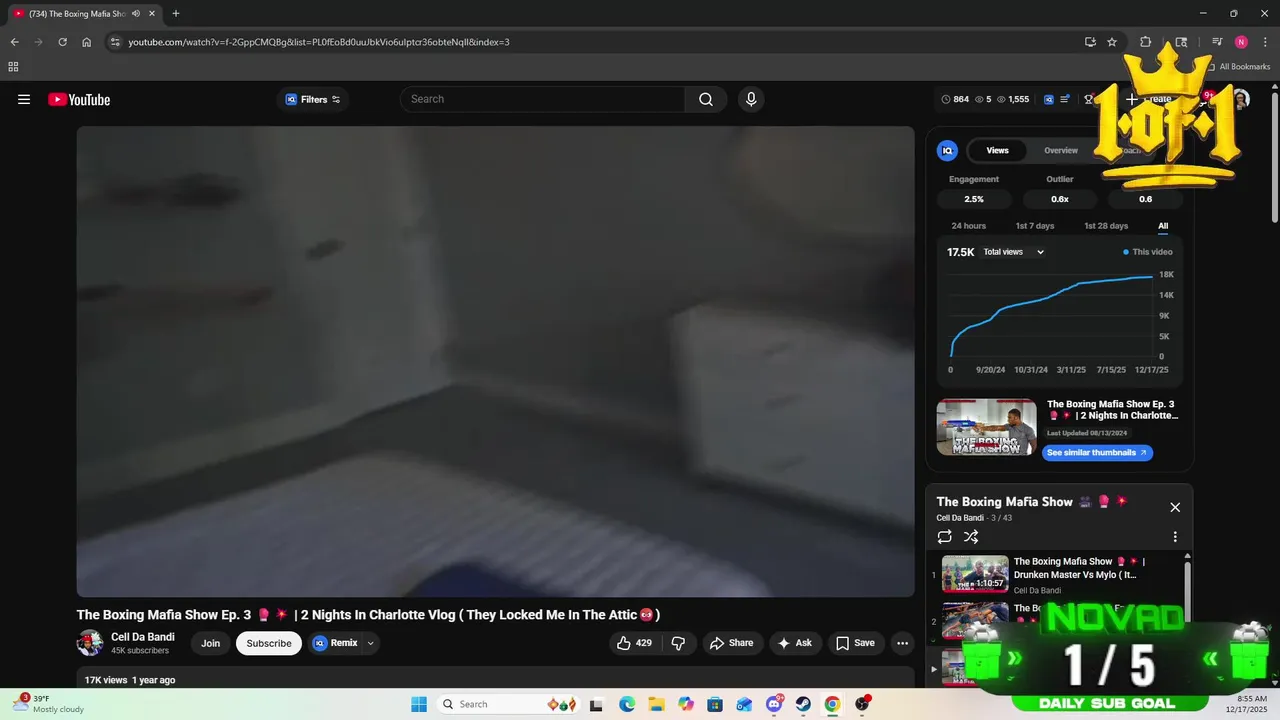
Task: Click the Join button
Action: (210, 643)
